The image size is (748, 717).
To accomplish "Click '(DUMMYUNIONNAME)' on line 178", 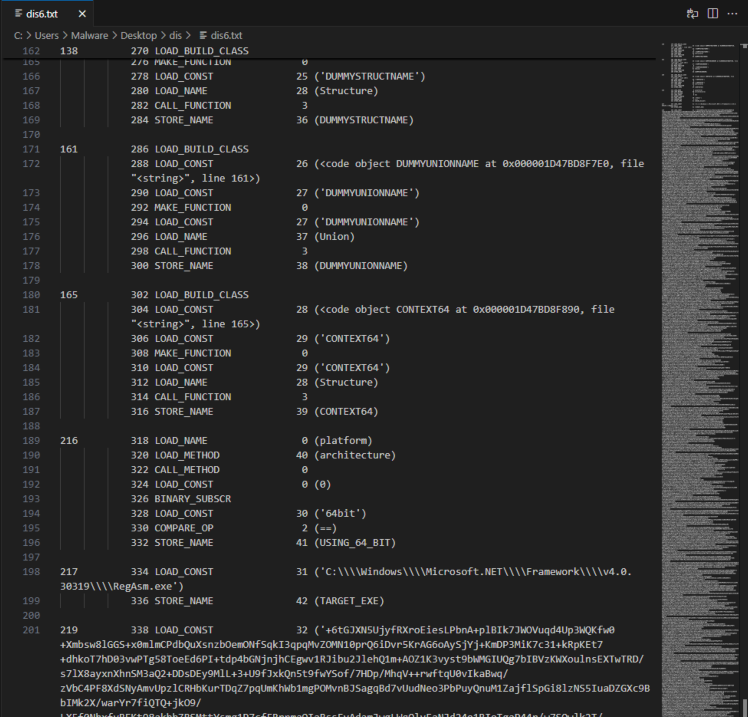I will click(361, 266).
